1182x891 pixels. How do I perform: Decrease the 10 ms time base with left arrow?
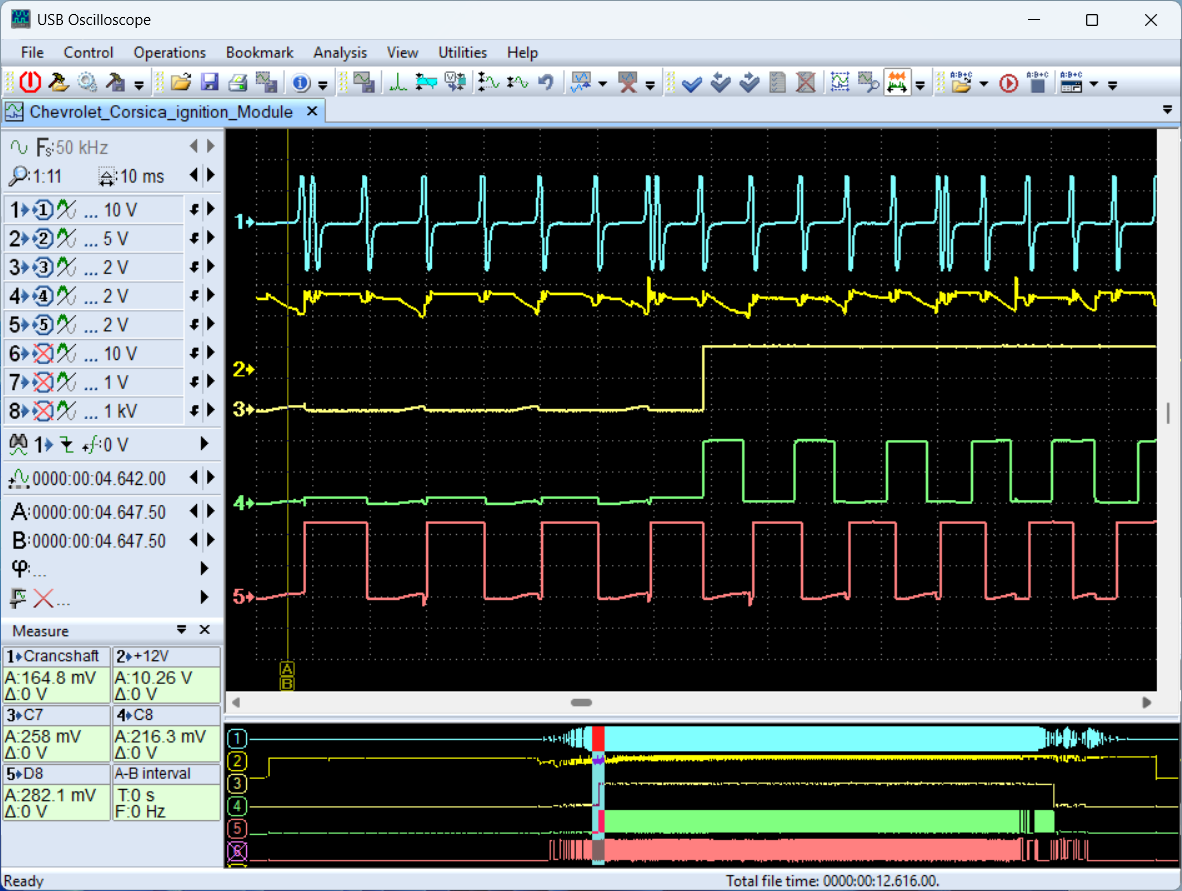coord(194,174)
